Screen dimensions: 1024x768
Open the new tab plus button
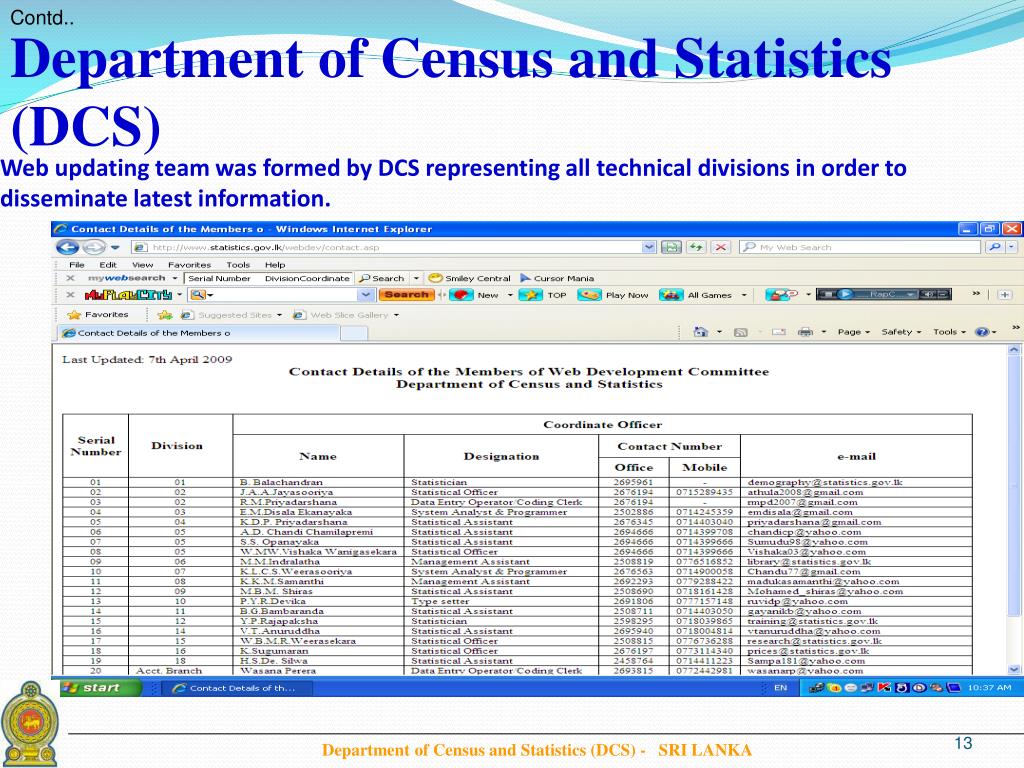coord(1005,295)
